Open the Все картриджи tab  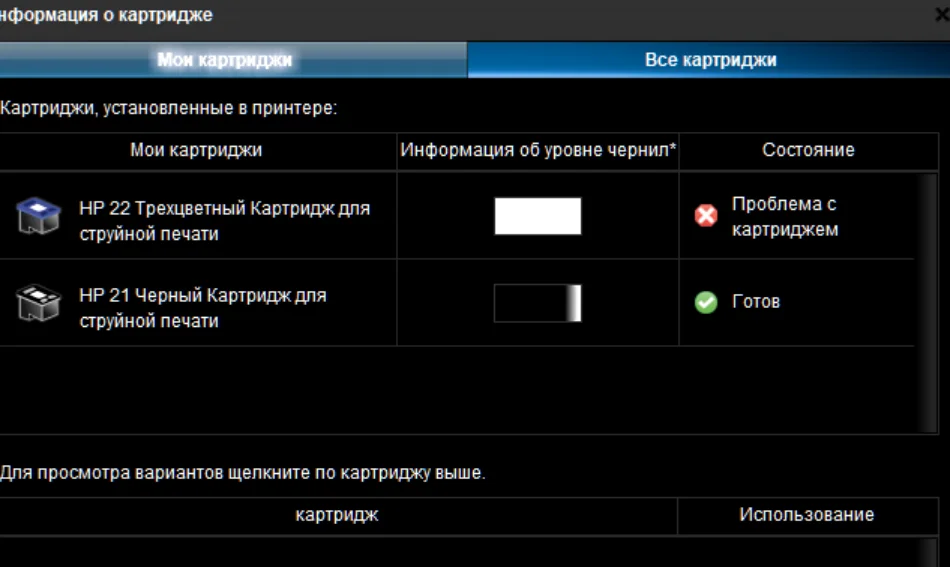click(x=709, y=60)
